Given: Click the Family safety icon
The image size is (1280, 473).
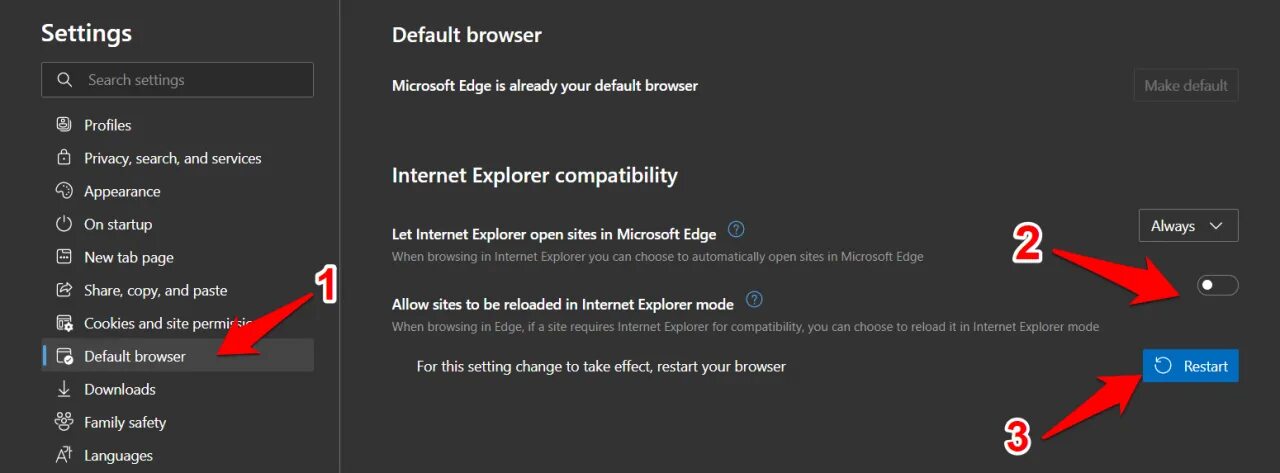Looking at the screenshot, I should pos(64,422).
